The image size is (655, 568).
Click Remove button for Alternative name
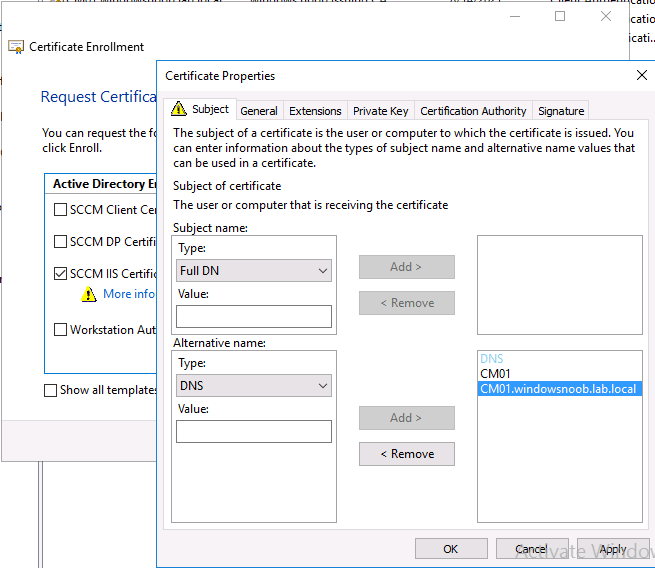[x=407, y=454]
